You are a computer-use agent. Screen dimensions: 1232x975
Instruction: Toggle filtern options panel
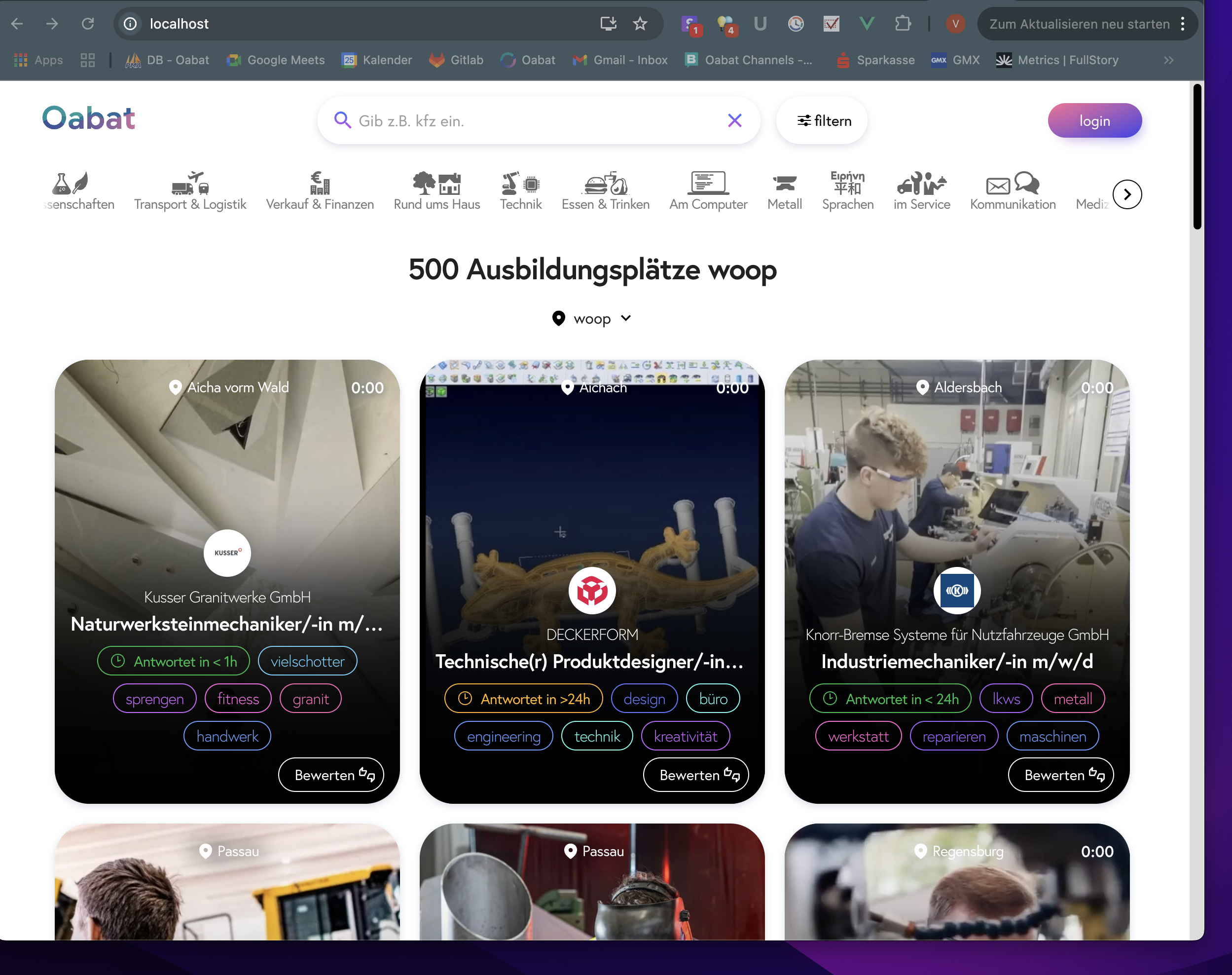(x=824, y=120)
